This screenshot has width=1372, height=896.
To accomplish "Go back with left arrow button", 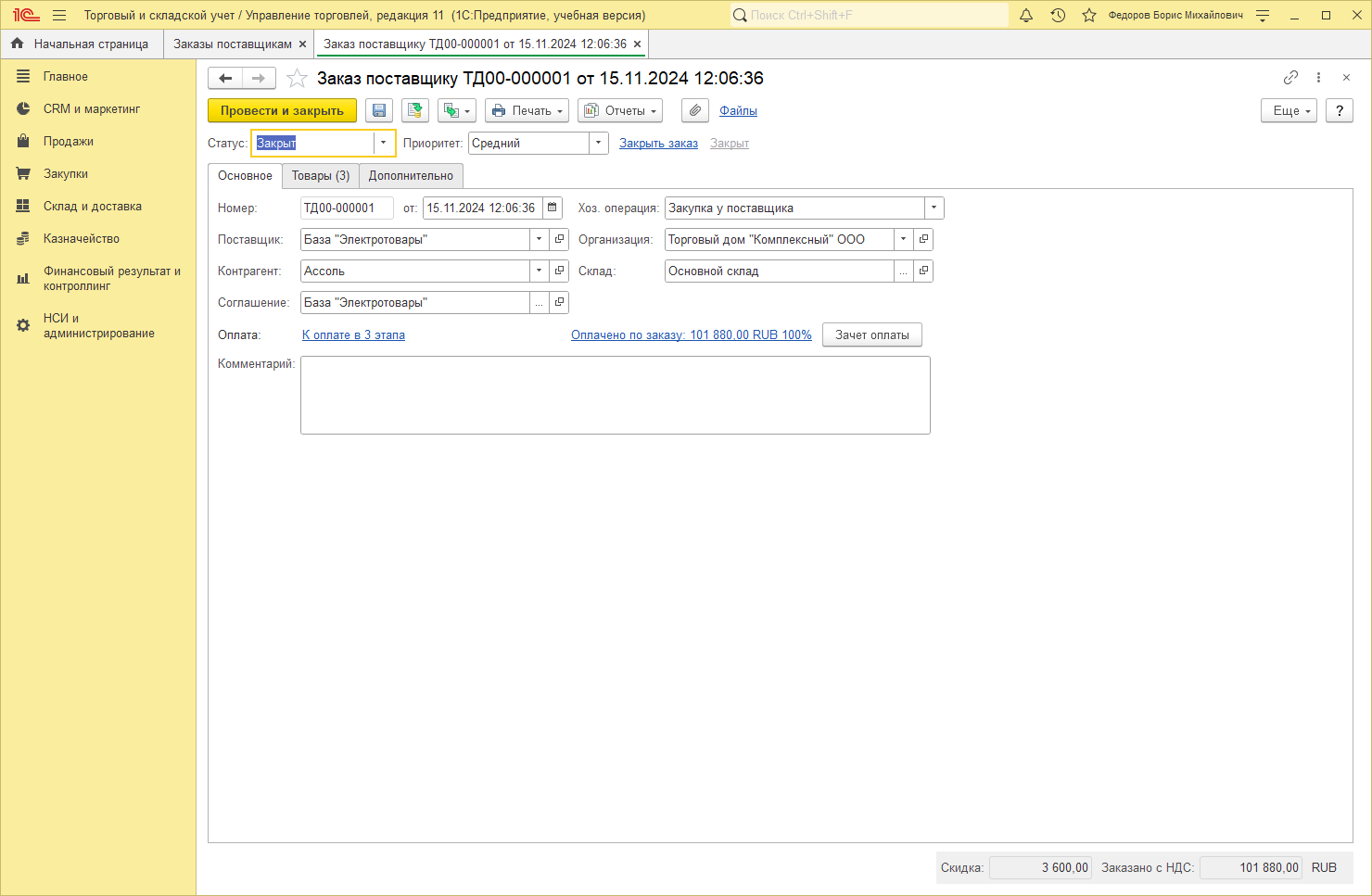I will [225, 78].
